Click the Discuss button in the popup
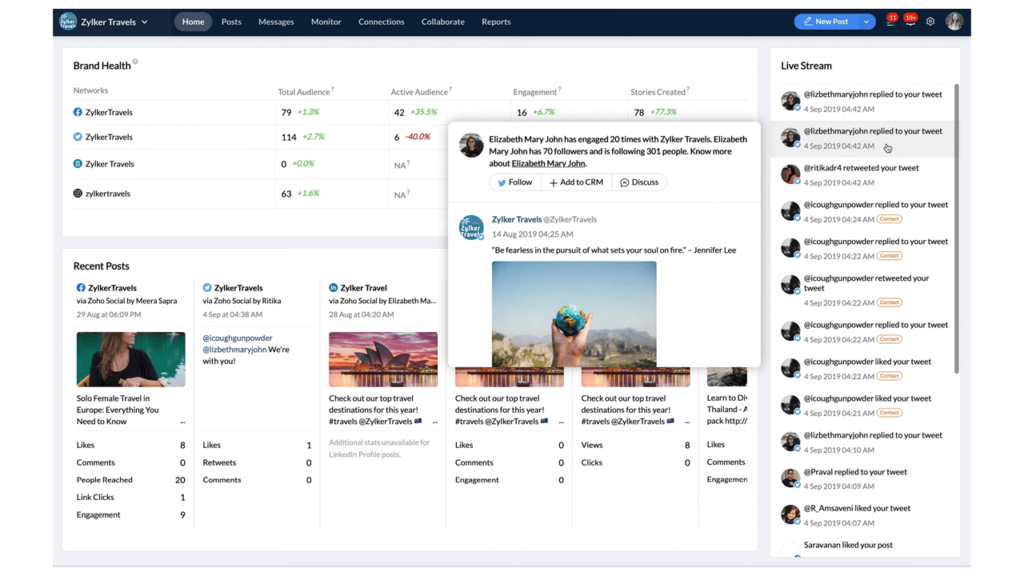Viewport: 1024px width, 576px height. click(x=639, y=182)
